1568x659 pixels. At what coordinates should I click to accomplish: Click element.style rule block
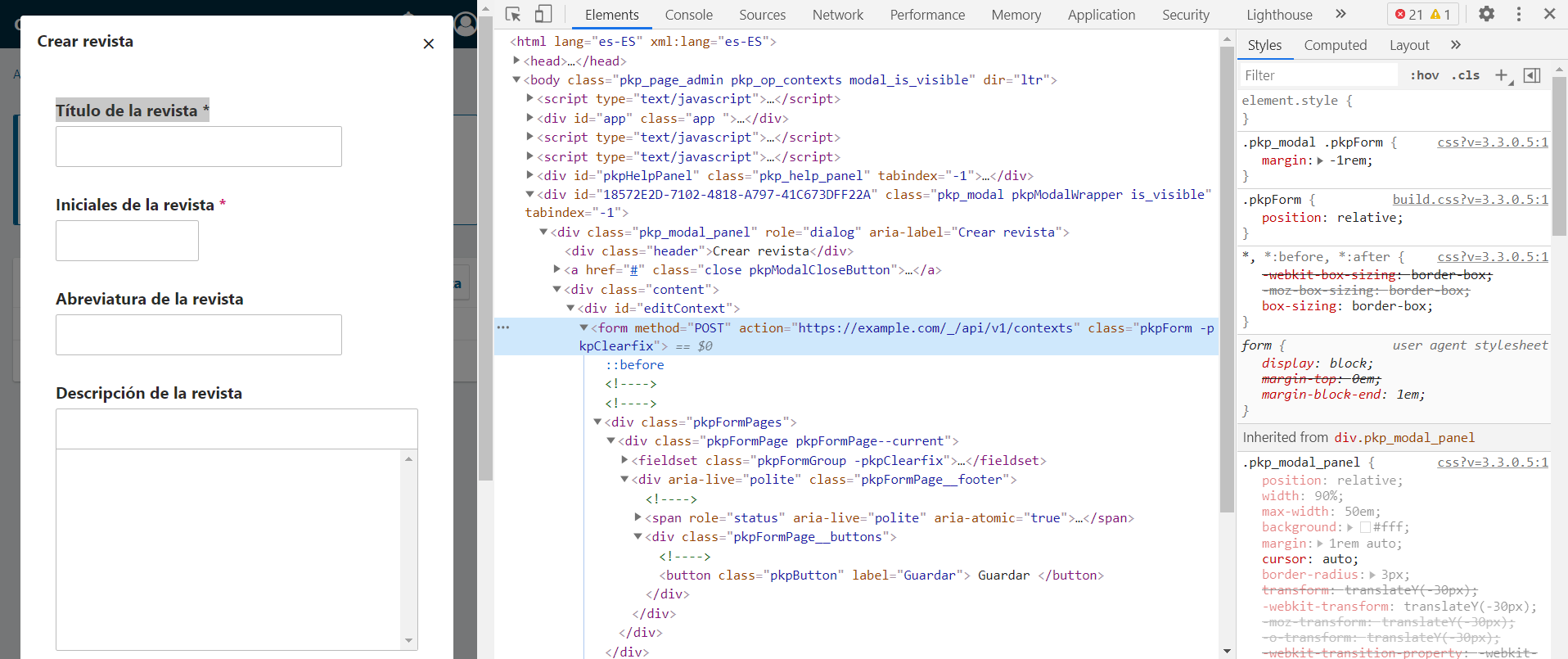[1395, 109]
